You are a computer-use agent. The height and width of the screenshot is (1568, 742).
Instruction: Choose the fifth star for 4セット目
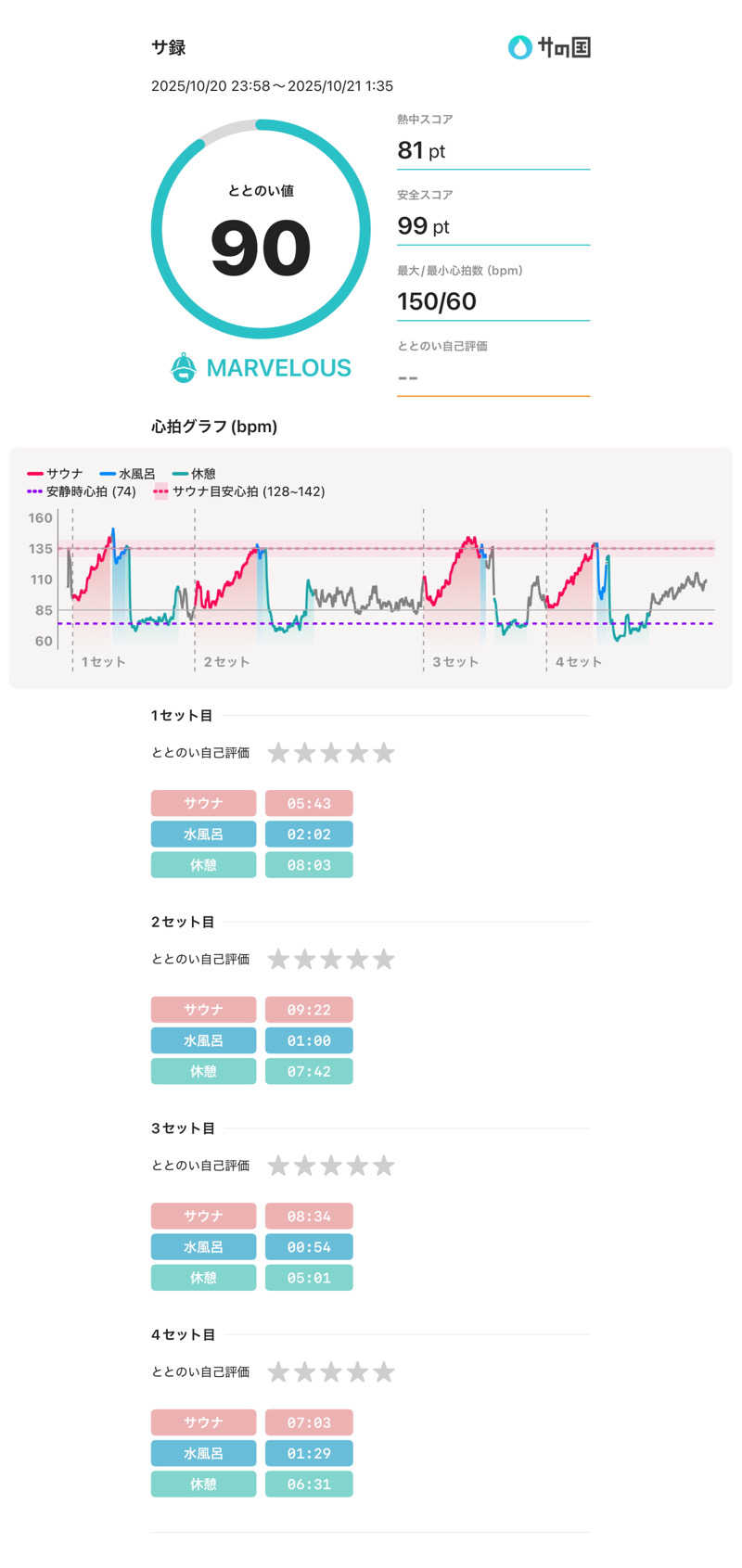pyautogui.click(x=384, y=1372)
